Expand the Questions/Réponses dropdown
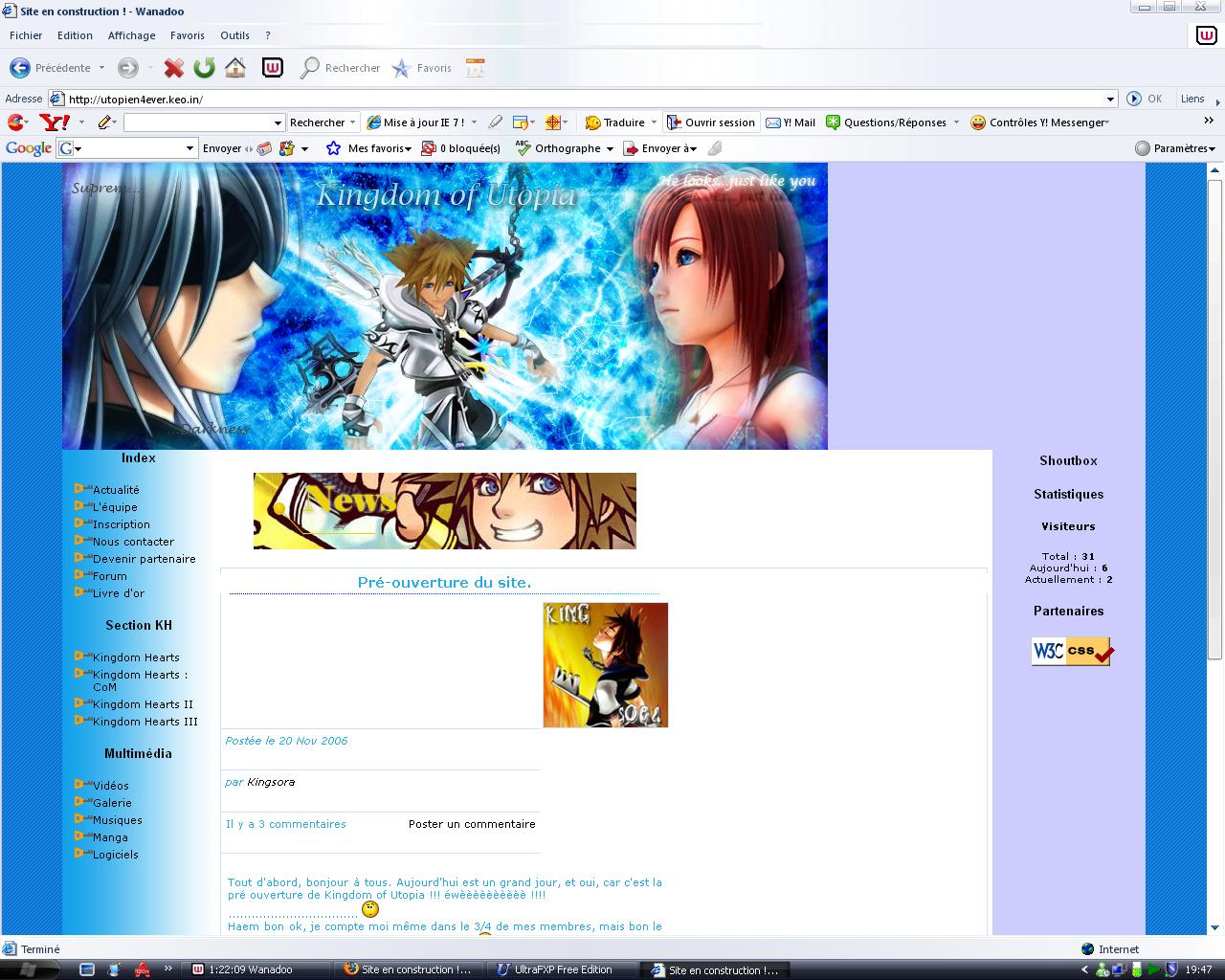1225x980 pixels. (x=956, y=122)
